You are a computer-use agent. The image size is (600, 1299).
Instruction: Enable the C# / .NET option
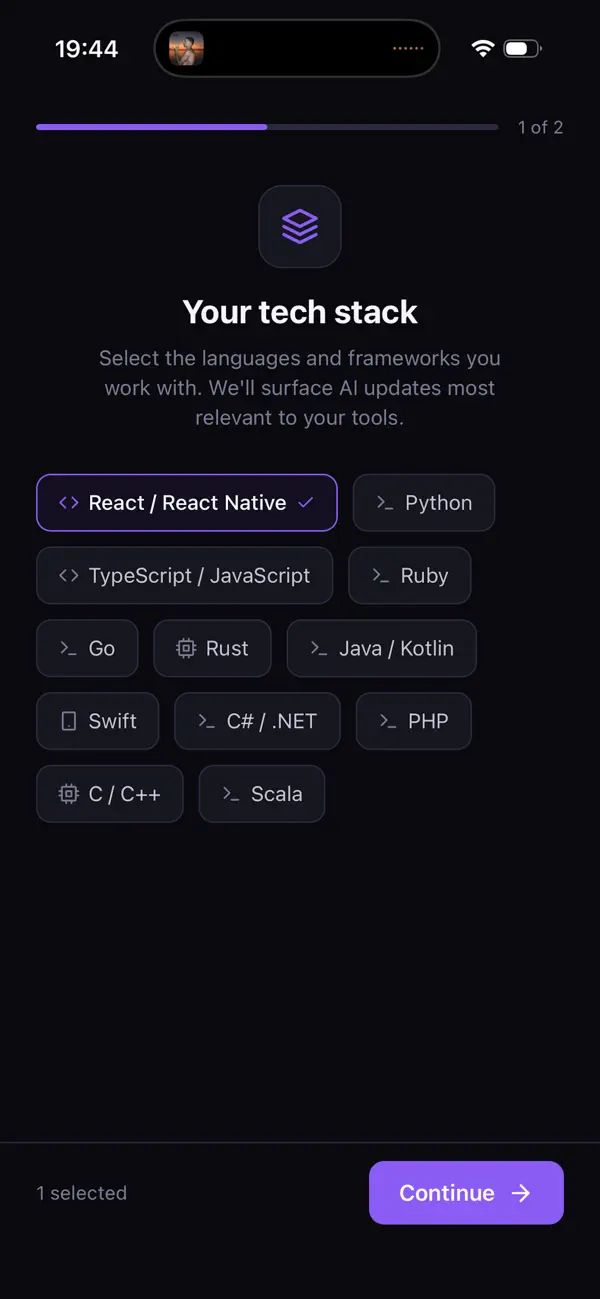(x=257, y=721)
